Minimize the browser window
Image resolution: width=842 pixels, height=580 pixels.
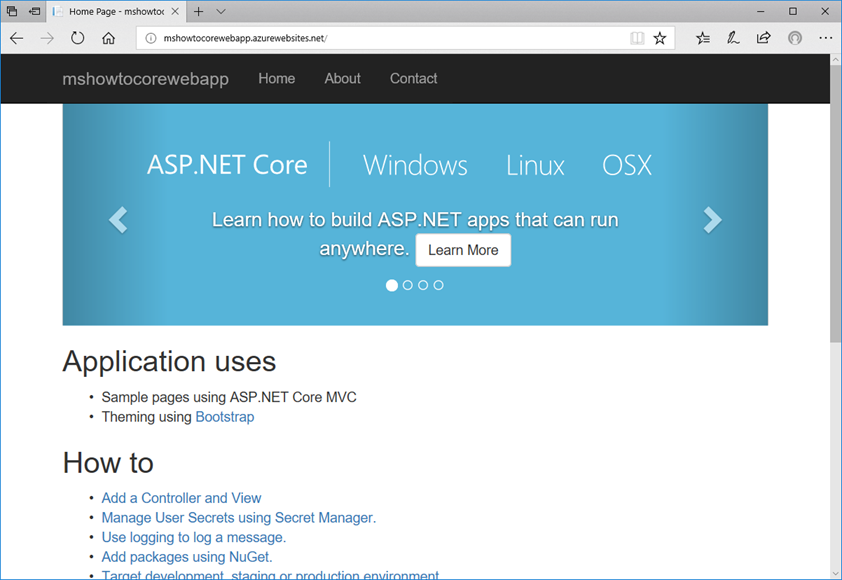click(x=760, y=11)
